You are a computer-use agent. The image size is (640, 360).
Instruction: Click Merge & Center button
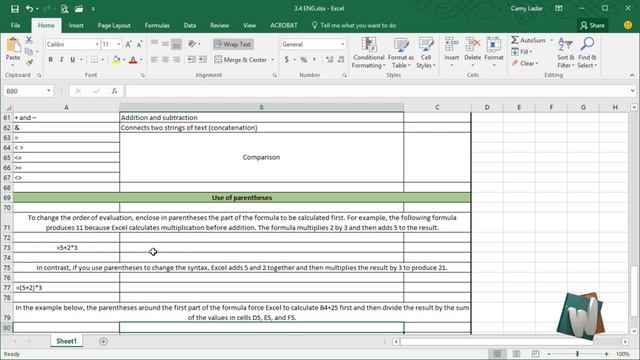coord(241,60)
